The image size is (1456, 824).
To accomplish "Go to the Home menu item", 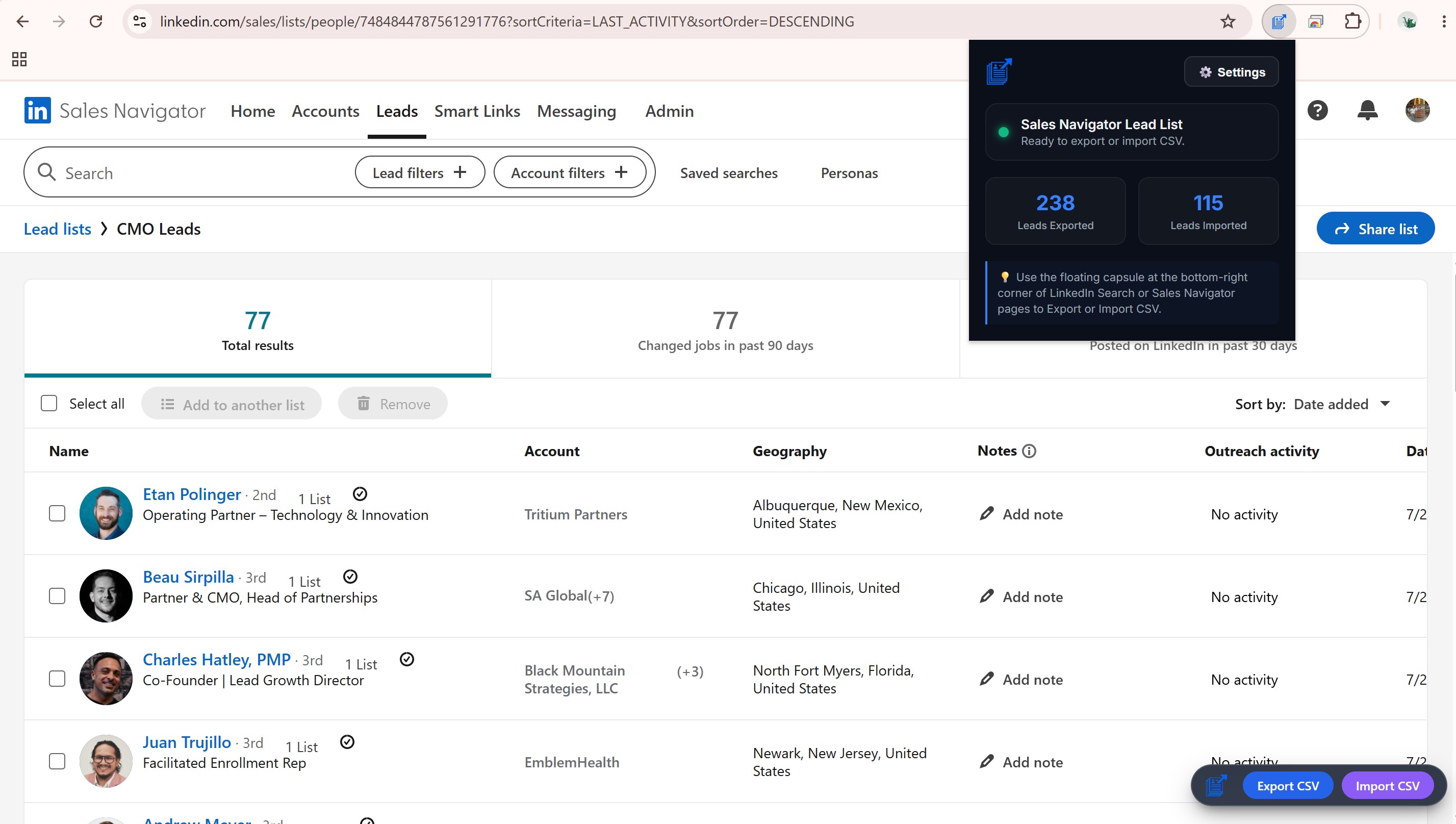I will pos(253,111).
